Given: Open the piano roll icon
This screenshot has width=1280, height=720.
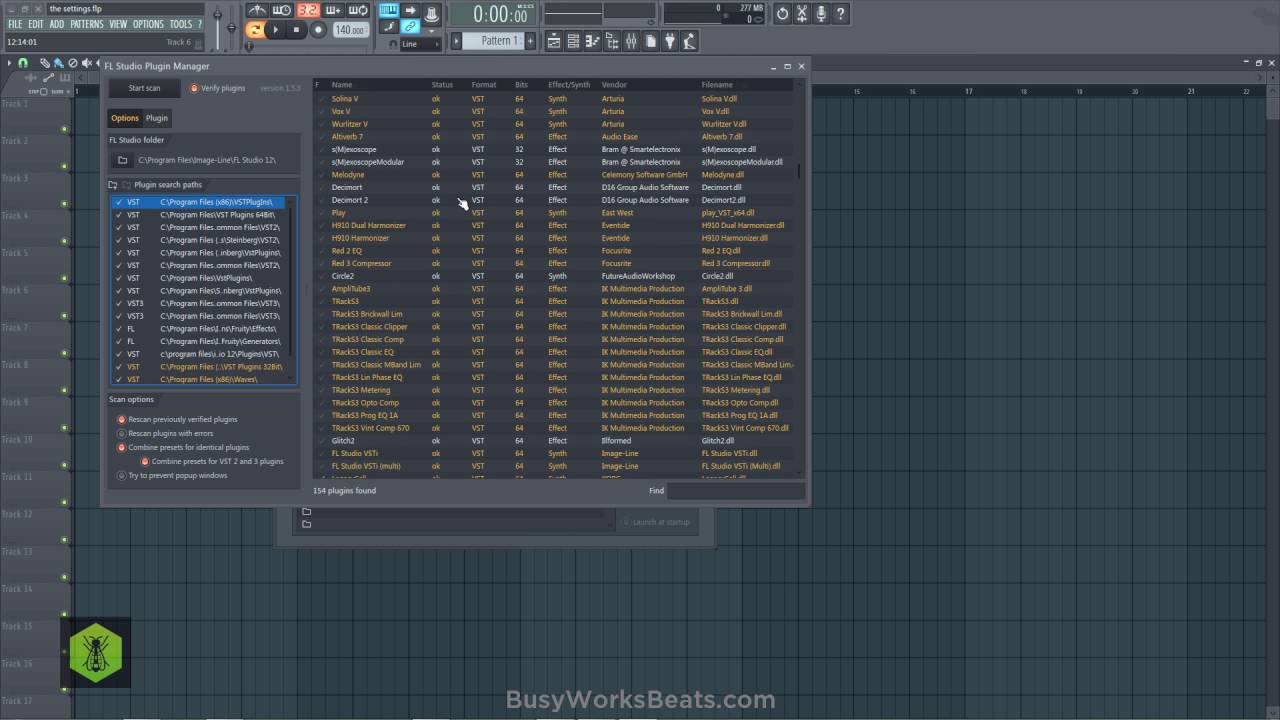Looking at the screenshot, I should (592, 41).
